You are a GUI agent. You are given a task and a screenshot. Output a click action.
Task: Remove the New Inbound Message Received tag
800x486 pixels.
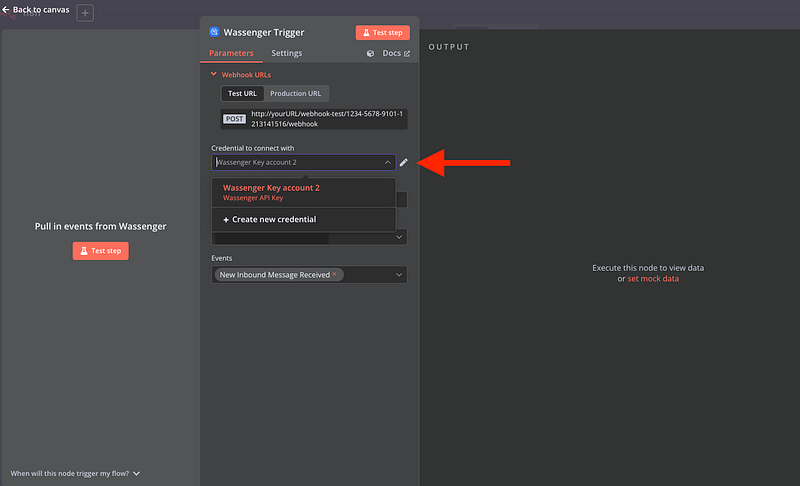pos(335,274)
